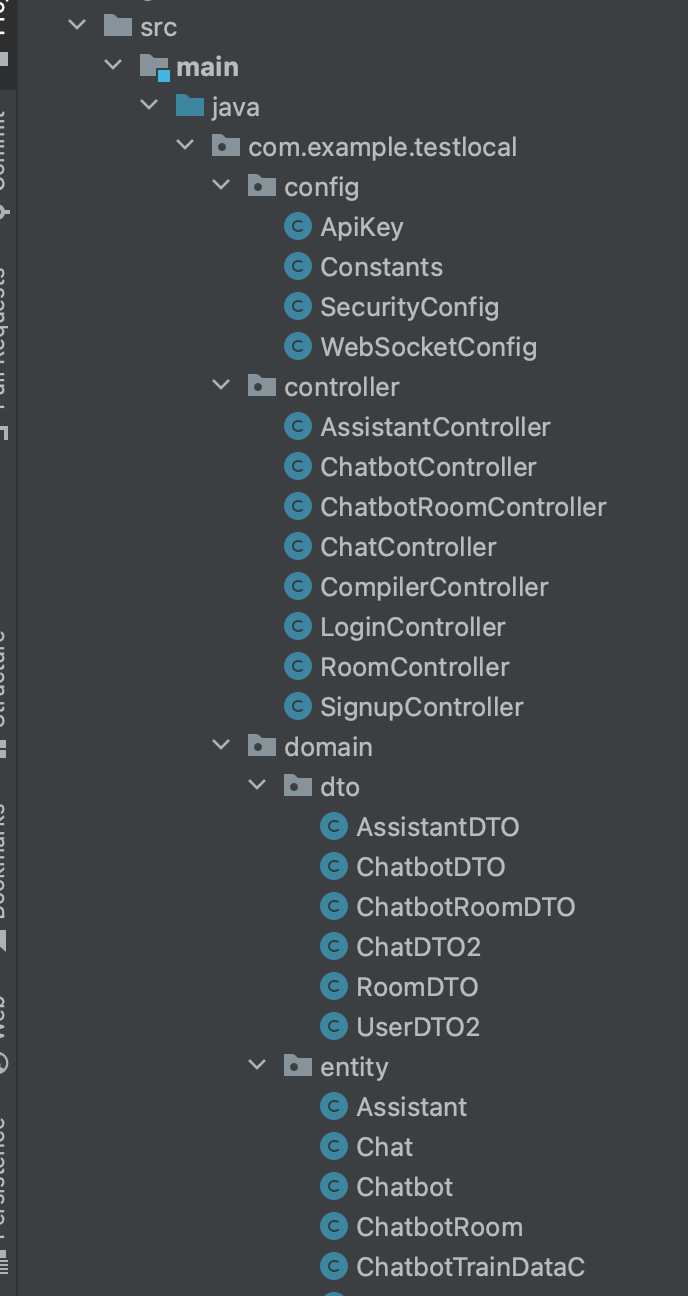Click the main module folder icon
The width and height of the screenshot is (688, 1296).
click(x=154, y=68)
